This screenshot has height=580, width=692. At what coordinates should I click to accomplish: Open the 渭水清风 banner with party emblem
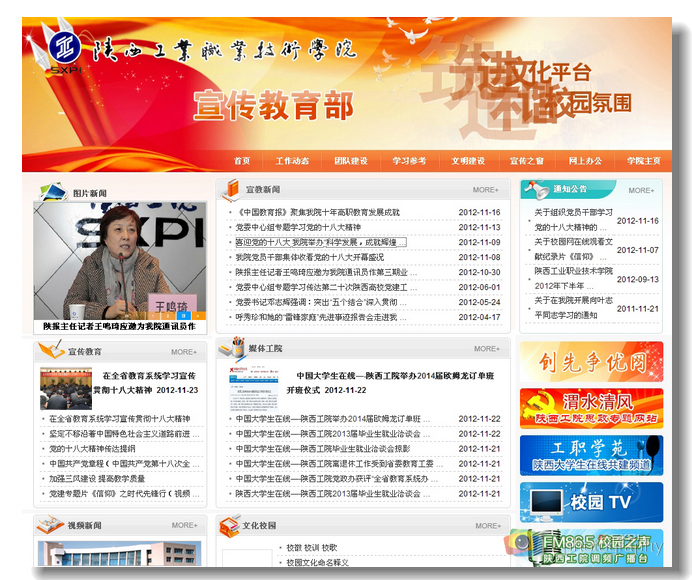click(590, 407)
